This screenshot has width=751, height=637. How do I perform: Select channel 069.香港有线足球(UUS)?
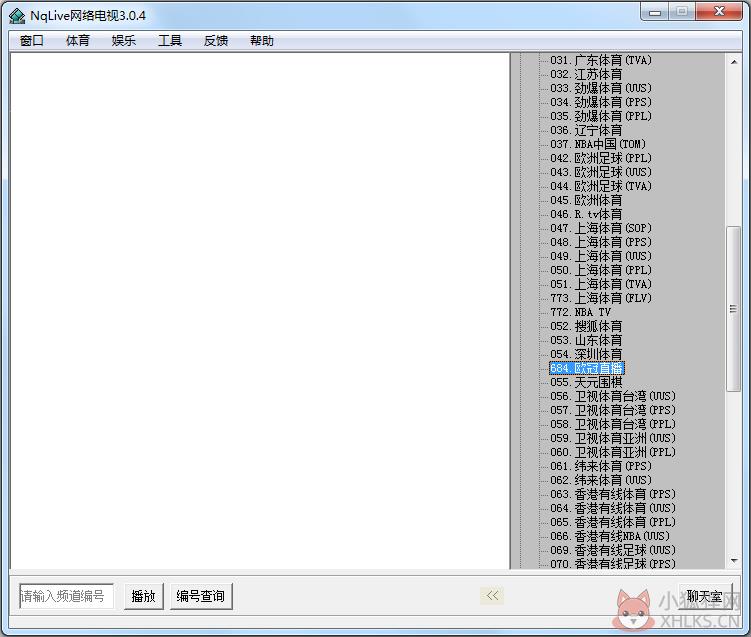point(613,550)
